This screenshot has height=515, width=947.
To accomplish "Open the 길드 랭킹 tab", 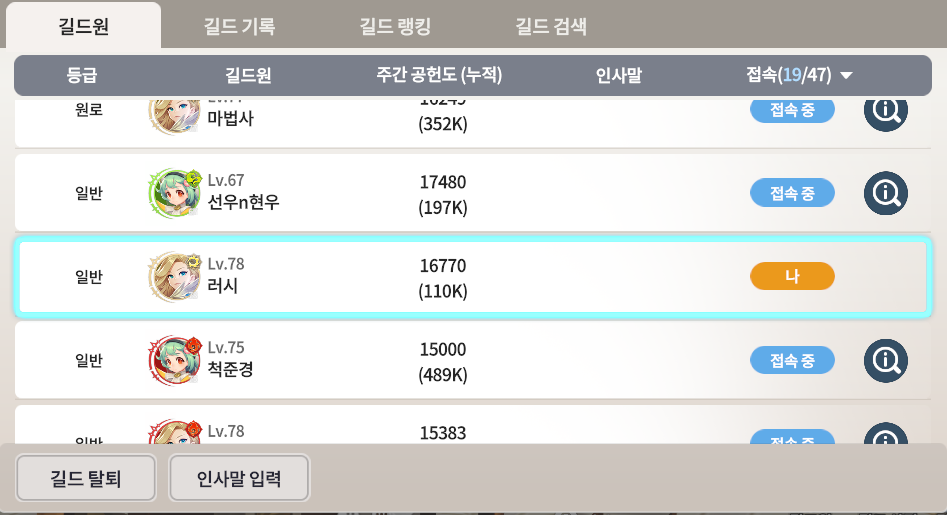I will pyautogui.click(x=395, y=27).
